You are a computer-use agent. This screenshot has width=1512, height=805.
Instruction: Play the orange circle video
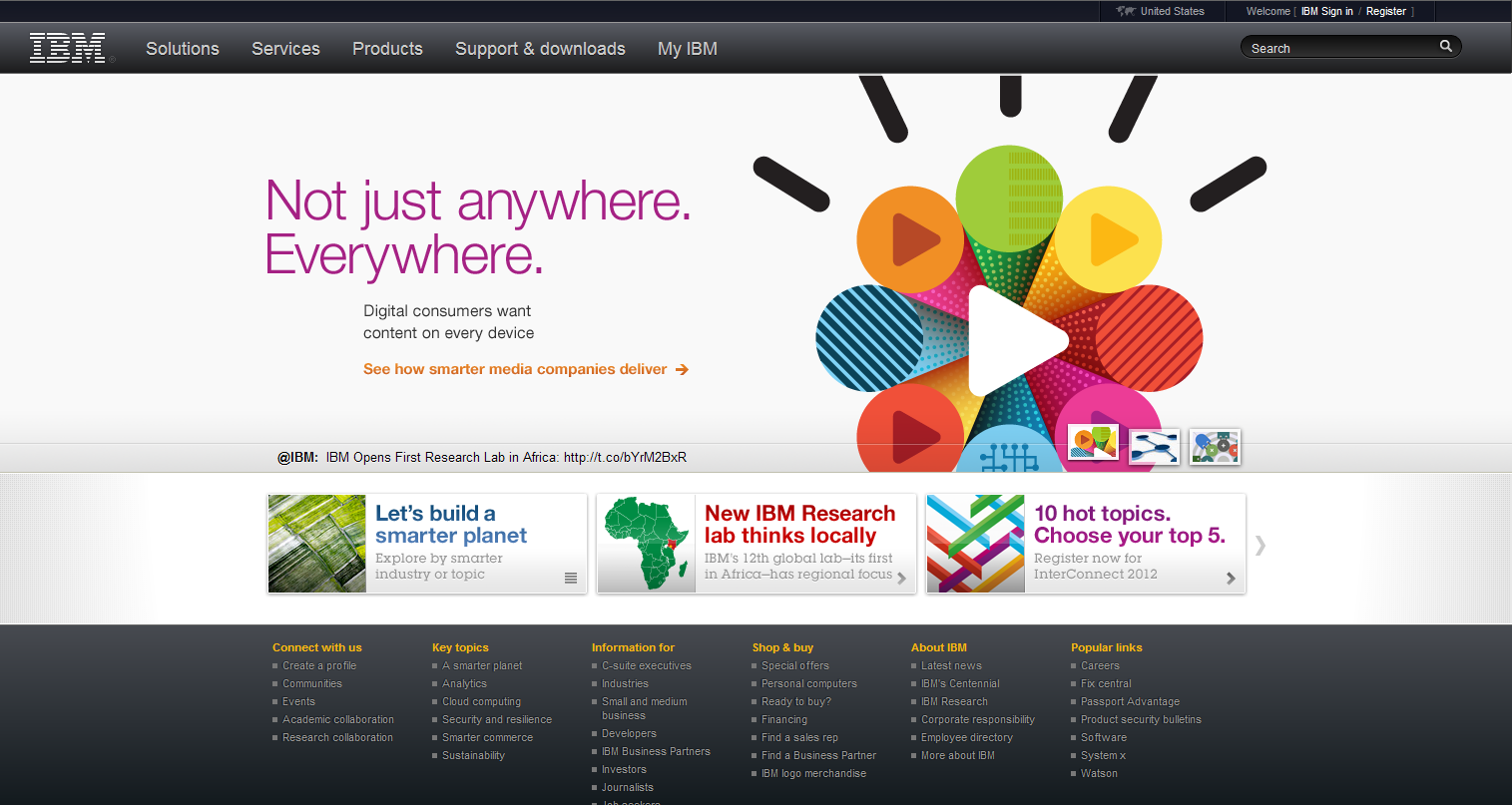[910, 239]
